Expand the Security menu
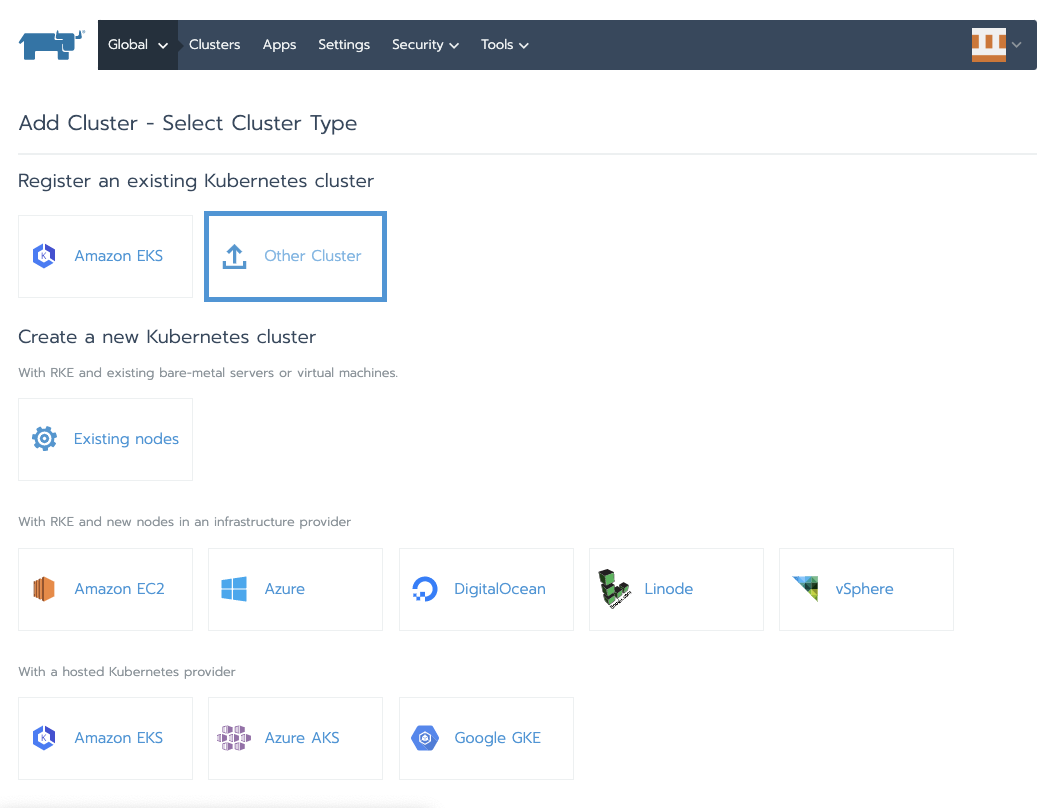The image size is (1055, 808). (425, 45)
